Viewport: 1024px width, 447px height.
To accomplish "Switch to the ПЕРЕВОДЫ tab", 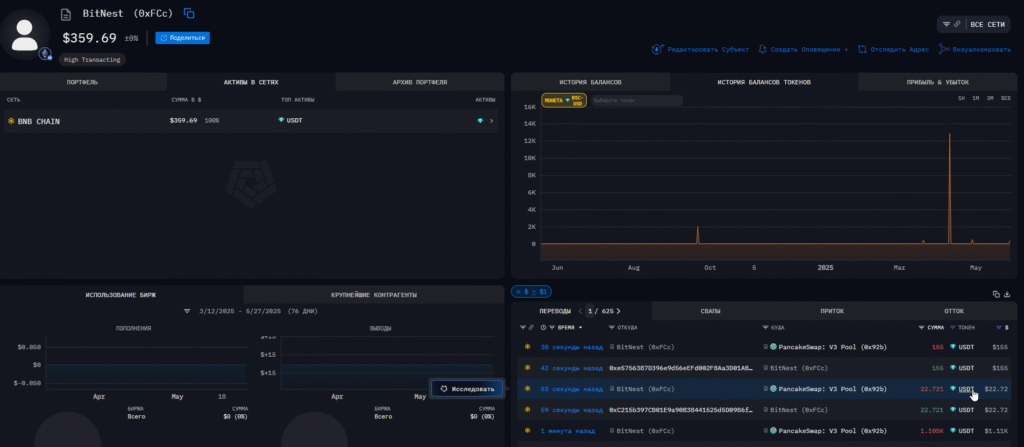I will pos(556,311).
